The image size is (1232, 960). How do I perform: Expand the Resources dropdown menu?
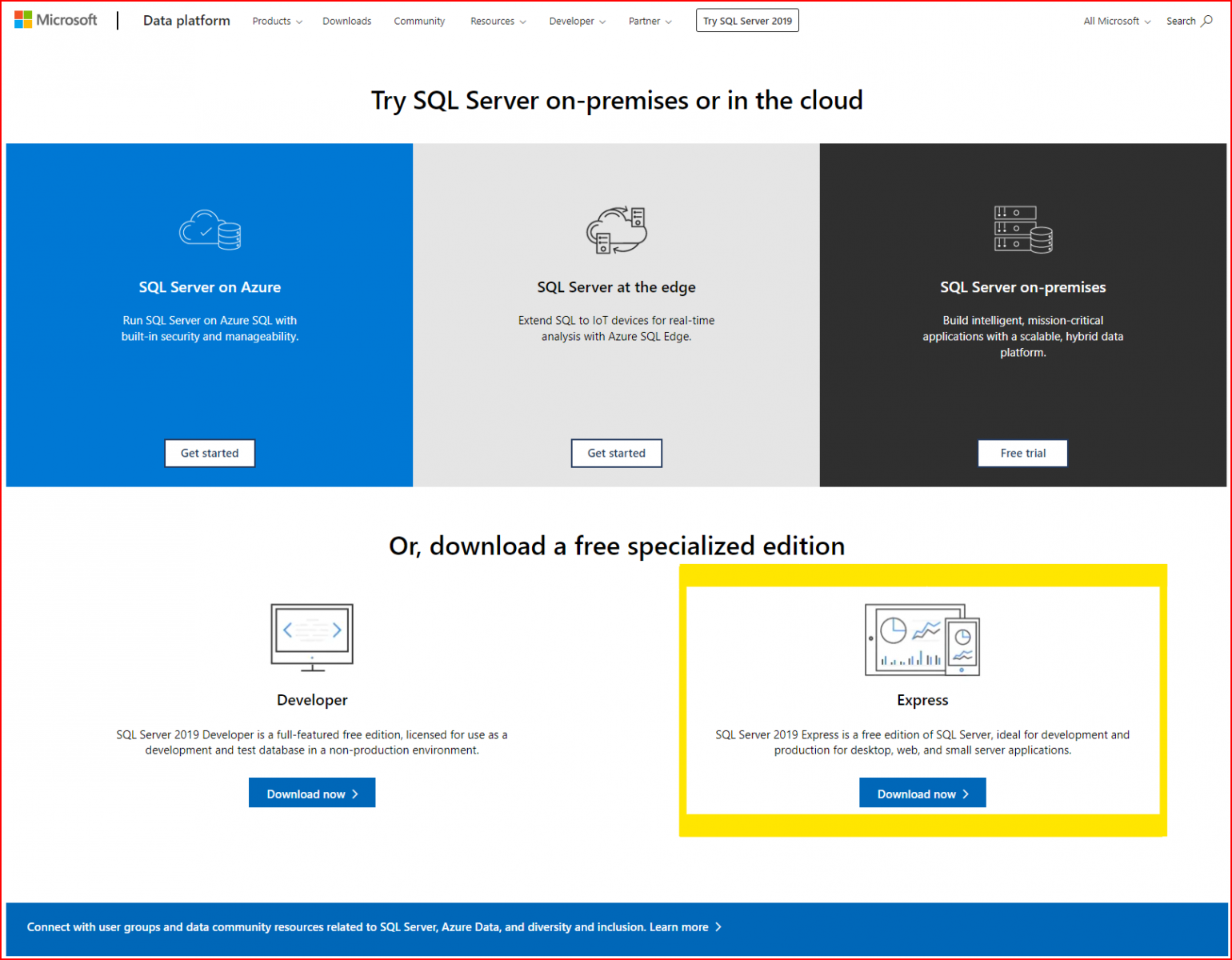pyautogui.click(x=498, y=22)
